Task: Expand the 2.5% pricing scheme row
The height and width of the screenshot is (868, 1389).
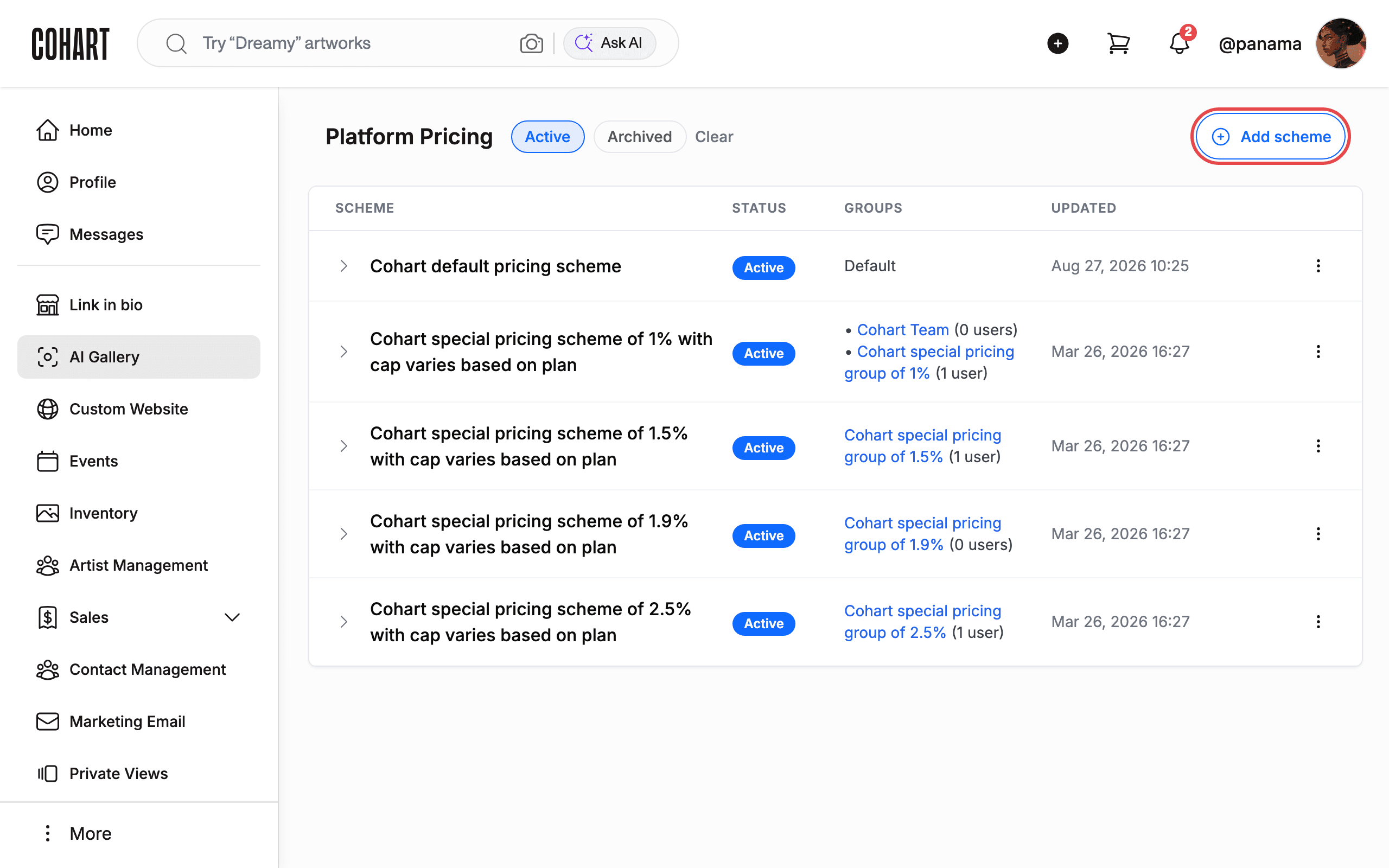Action: [x=344, y=622]
